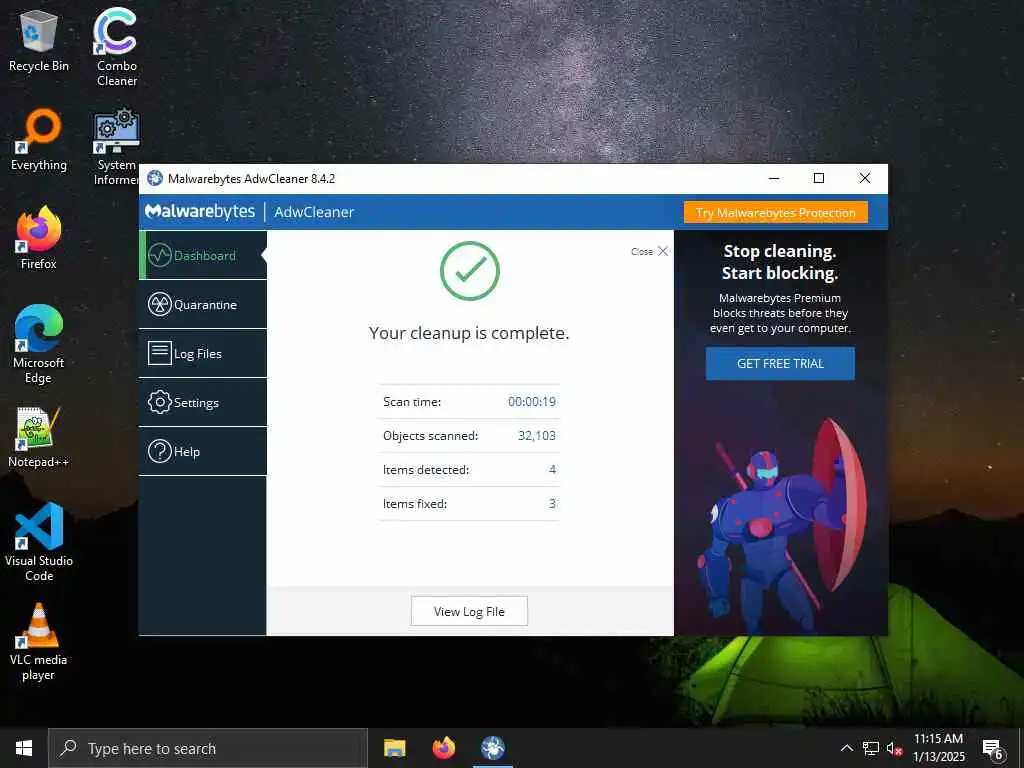Image resolution: width=1024 pixels, height=768 pixels.
Task: Select VLC media player desktop shortcut
Action: [39, 642]
